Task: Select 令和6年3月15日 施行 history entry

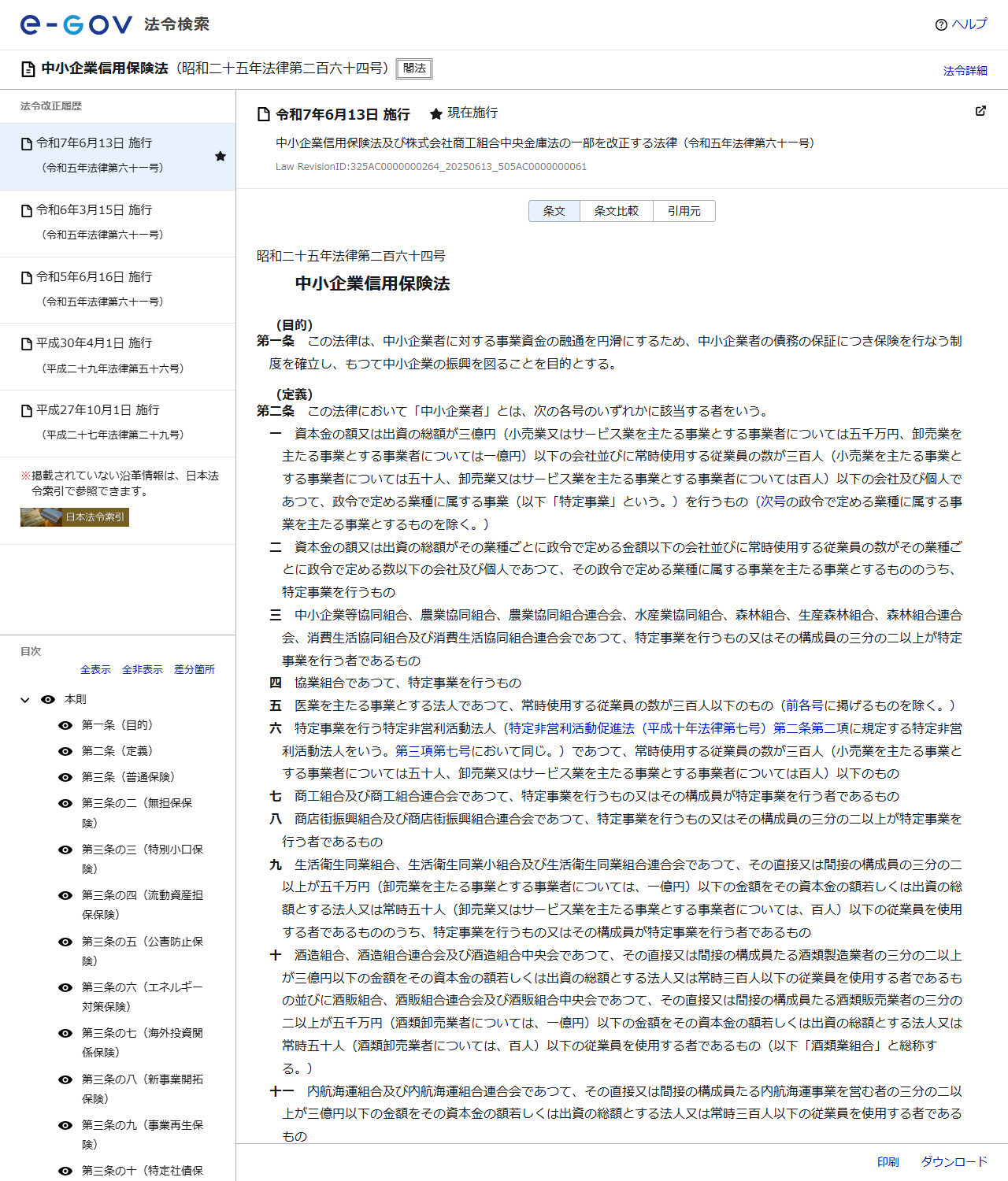Action: click(x=117, y=223)
